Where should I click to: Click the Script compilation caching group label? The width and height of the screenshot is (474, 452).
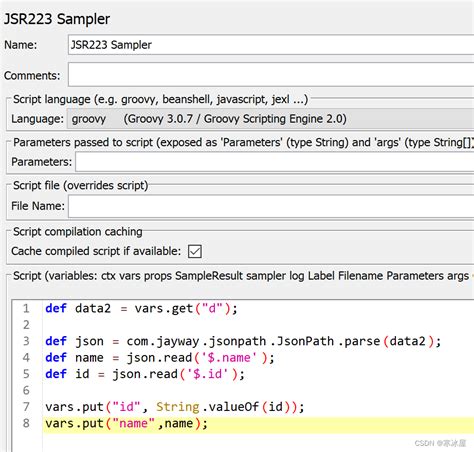(78, 231)
